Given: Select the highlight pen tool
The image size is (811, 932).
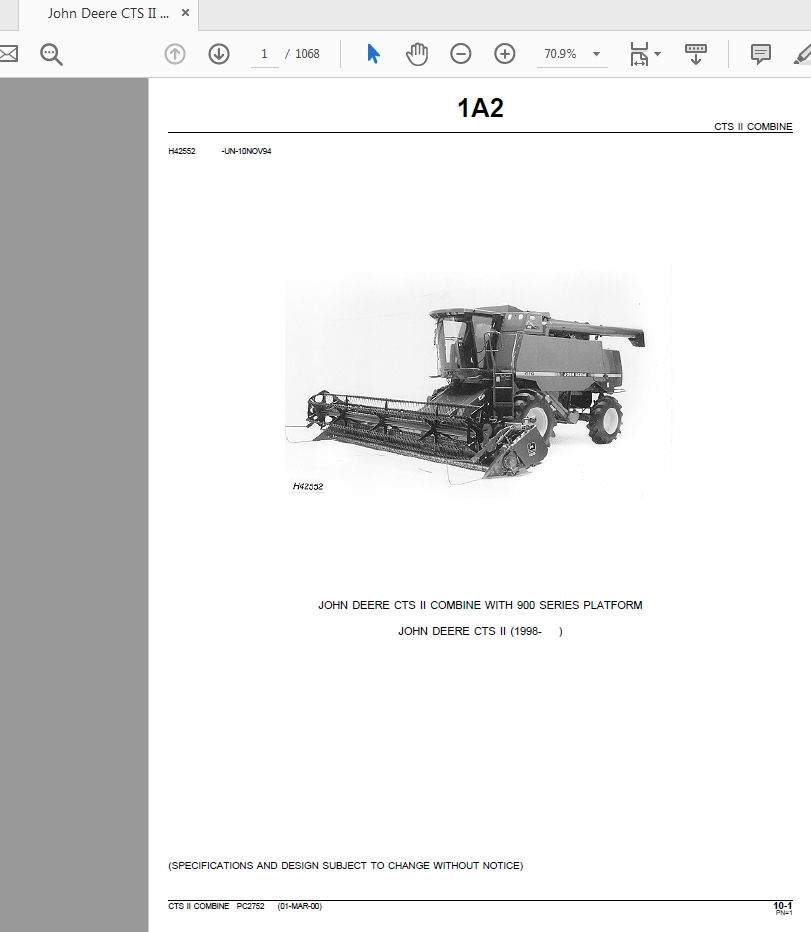Looking at the screenshot, I should click(803, 54).
